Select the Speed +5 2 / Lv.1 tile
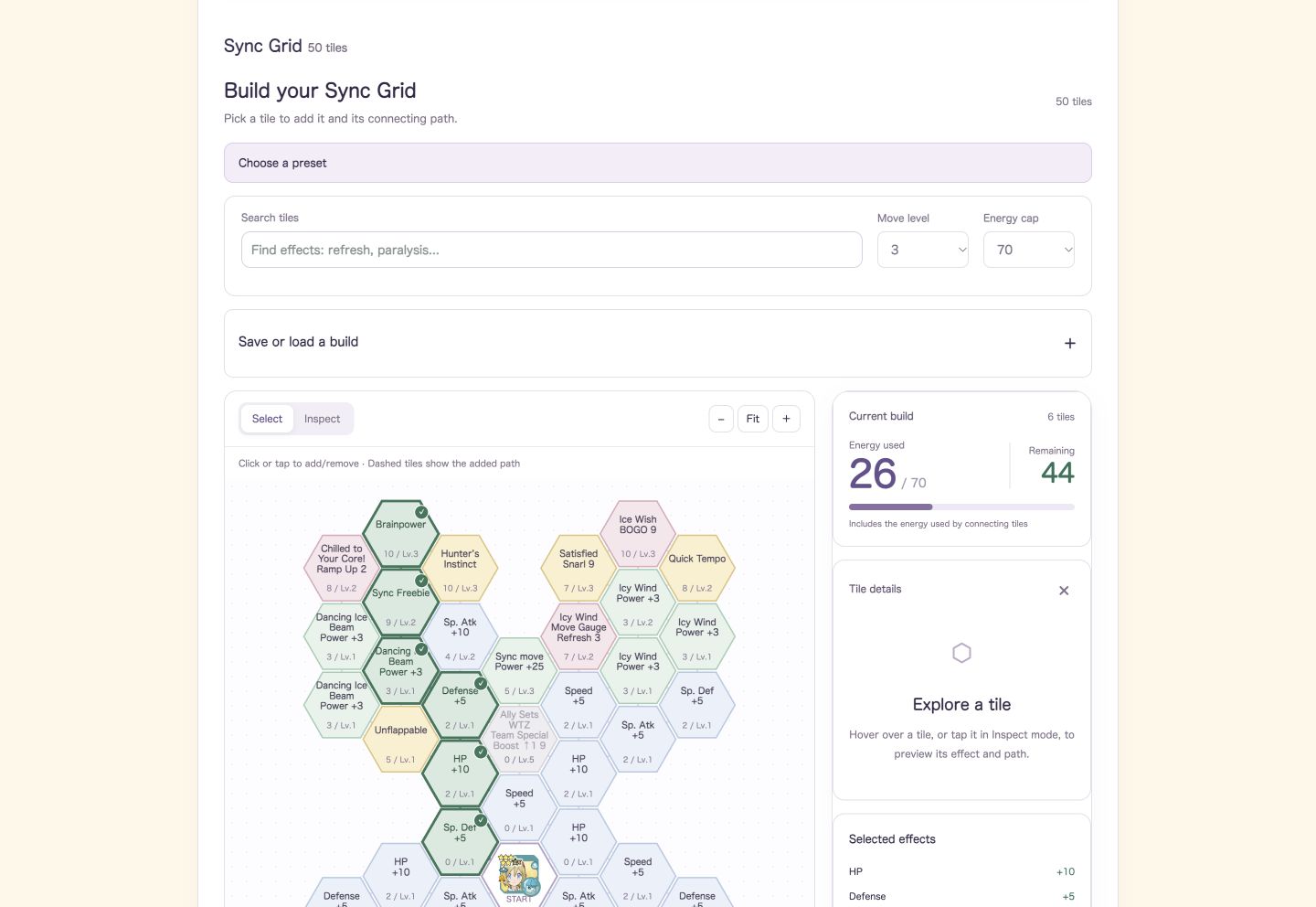1316x907 pixels. [x=578, y=706]
